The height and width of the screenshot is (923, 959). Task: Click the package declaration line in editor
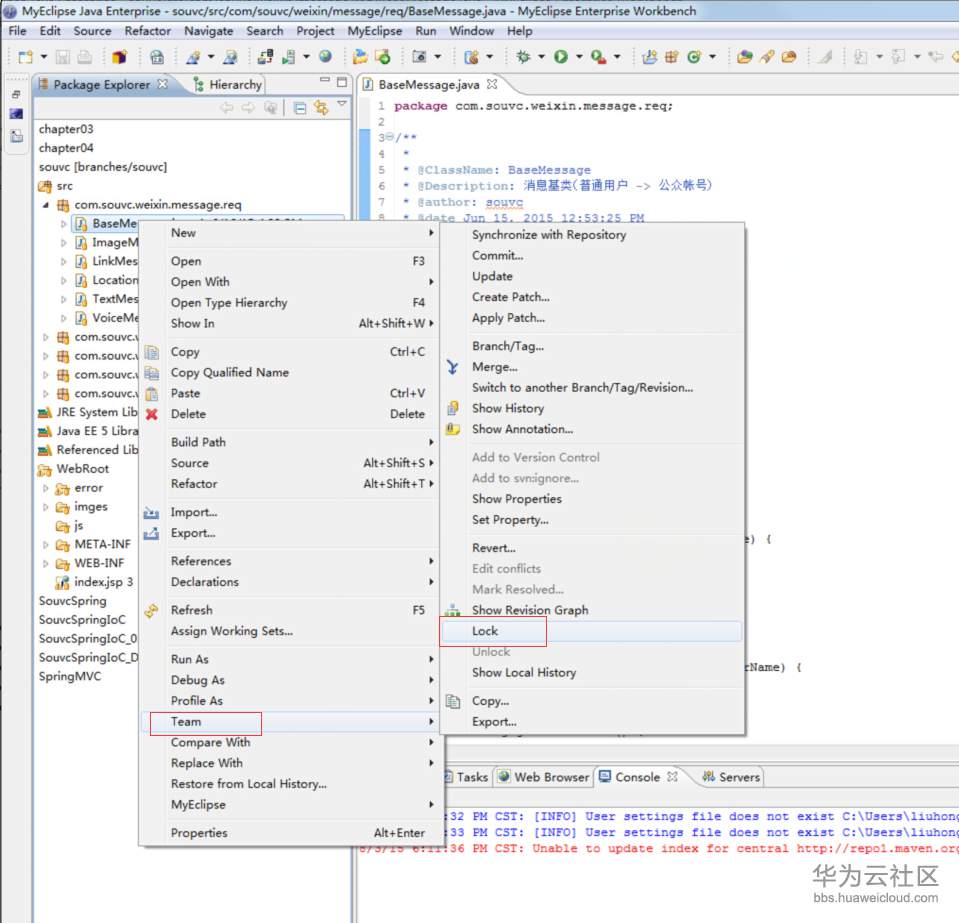(533, 106)
